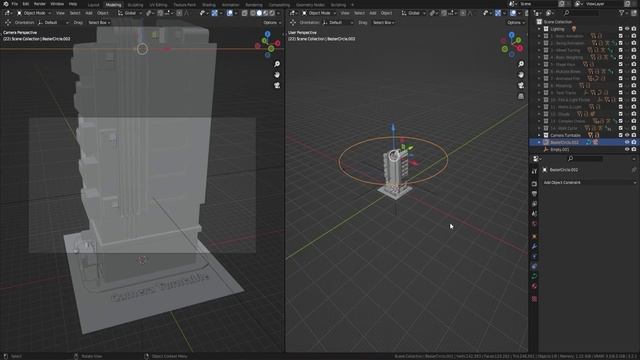The width and height of the screenshot is (640, 360).
Task: Open the Window menu
Action: coord(57,4)
